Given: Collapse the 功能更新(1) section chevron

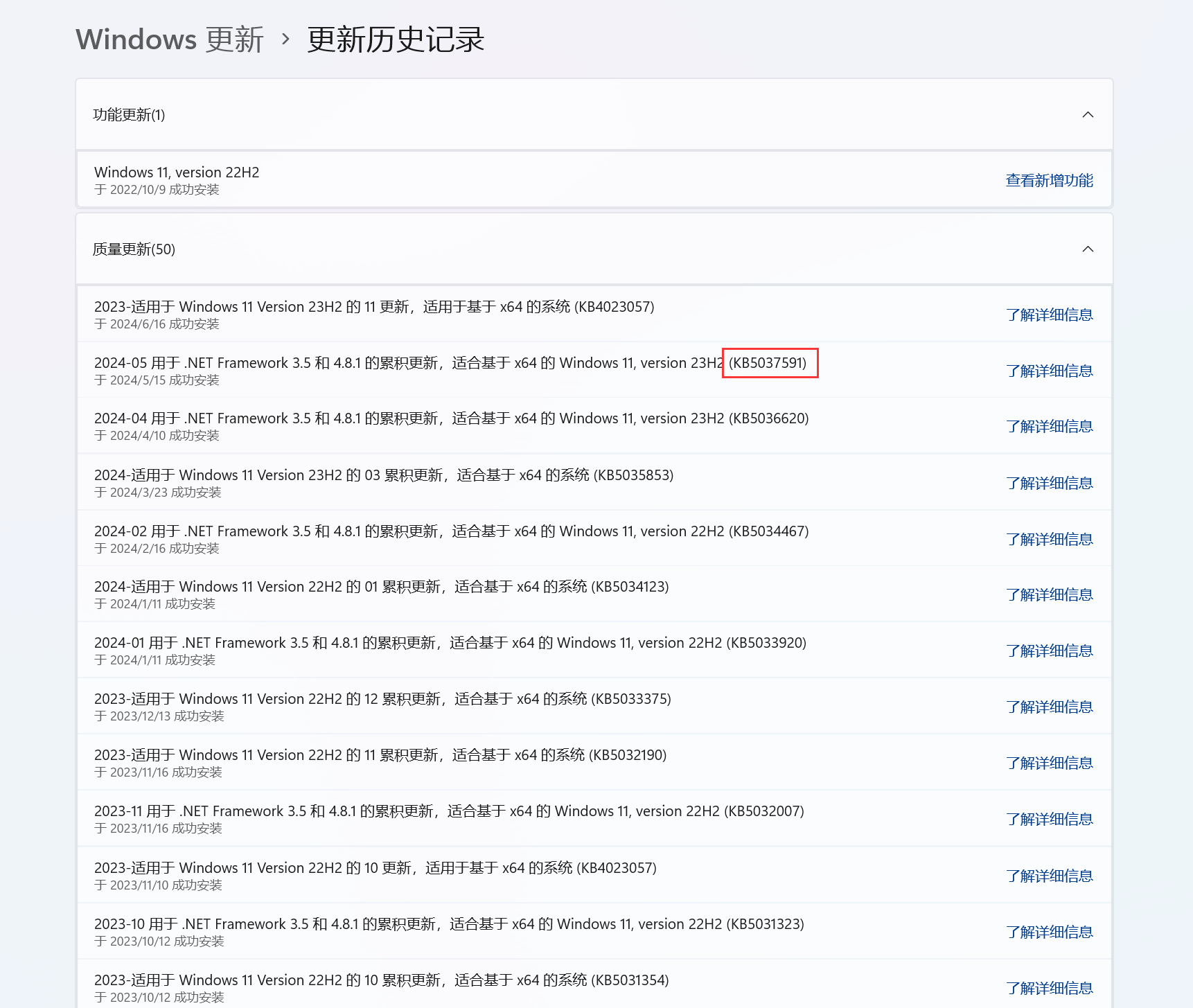Looking at the screenshot, I should point(1088,114).
